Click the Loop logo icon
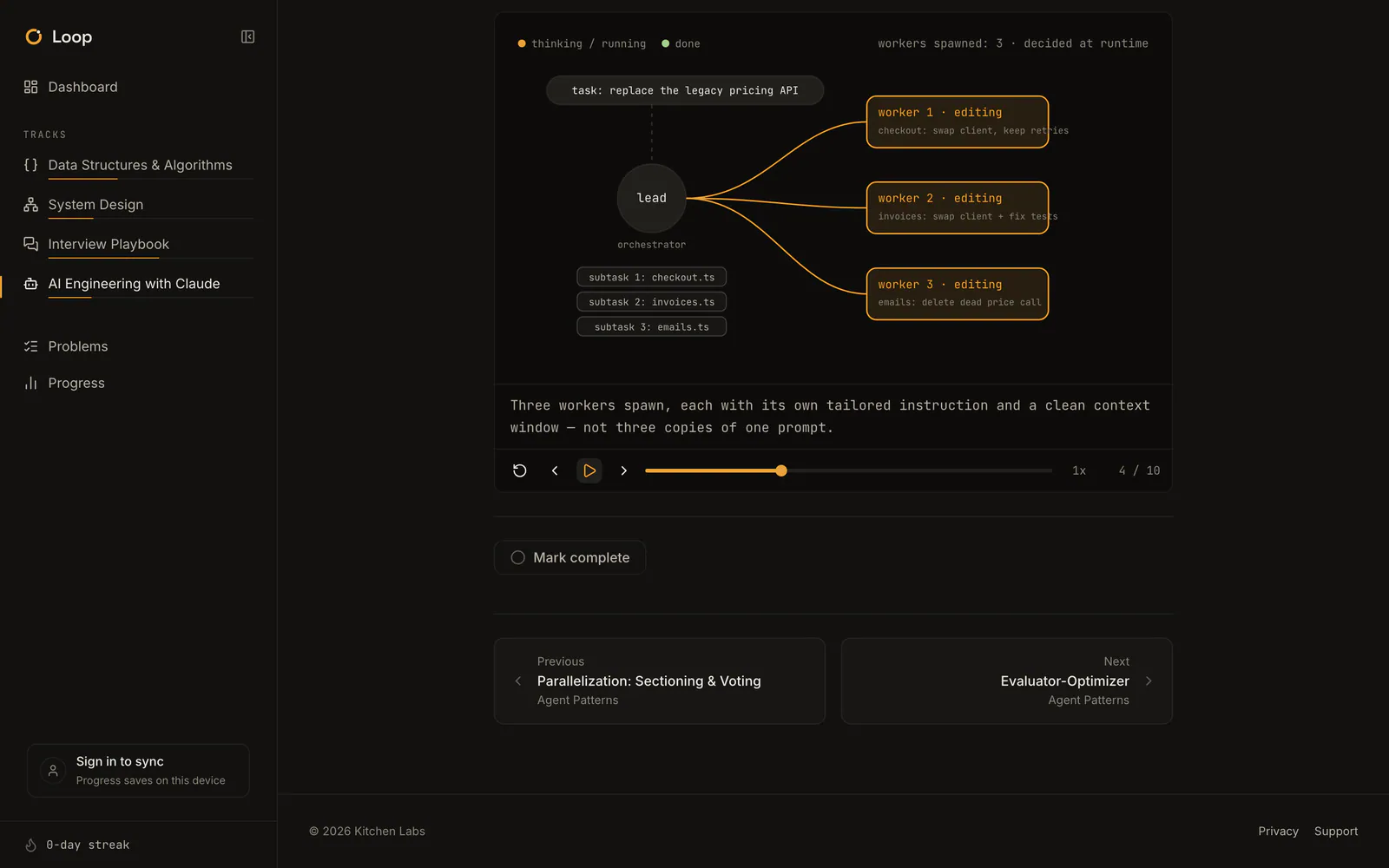Image resolution: width=1389 pixels, height=868 pixels. (34, 36)
